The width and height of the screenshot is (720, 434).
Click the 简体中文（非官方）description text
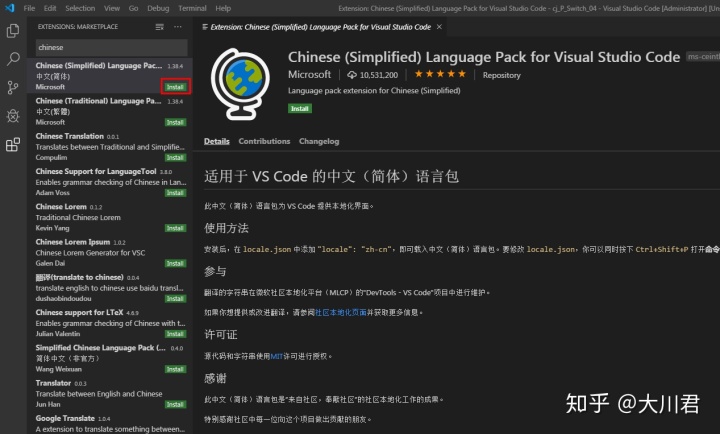click(x=68, y=358)
